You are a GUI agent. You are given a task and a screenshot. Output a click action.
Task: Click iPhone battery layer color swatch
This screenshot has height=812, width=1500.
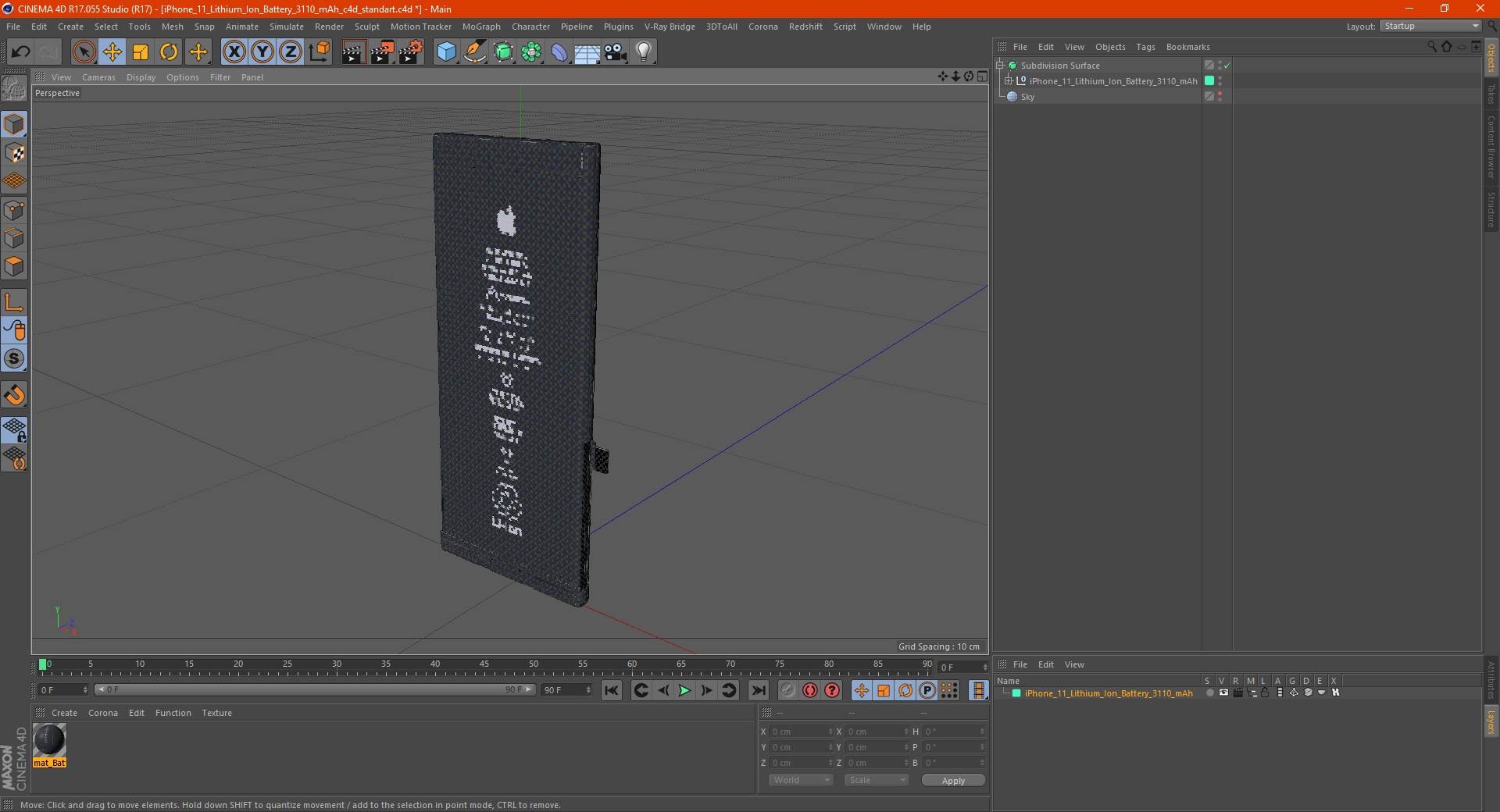pos(1209,81)
